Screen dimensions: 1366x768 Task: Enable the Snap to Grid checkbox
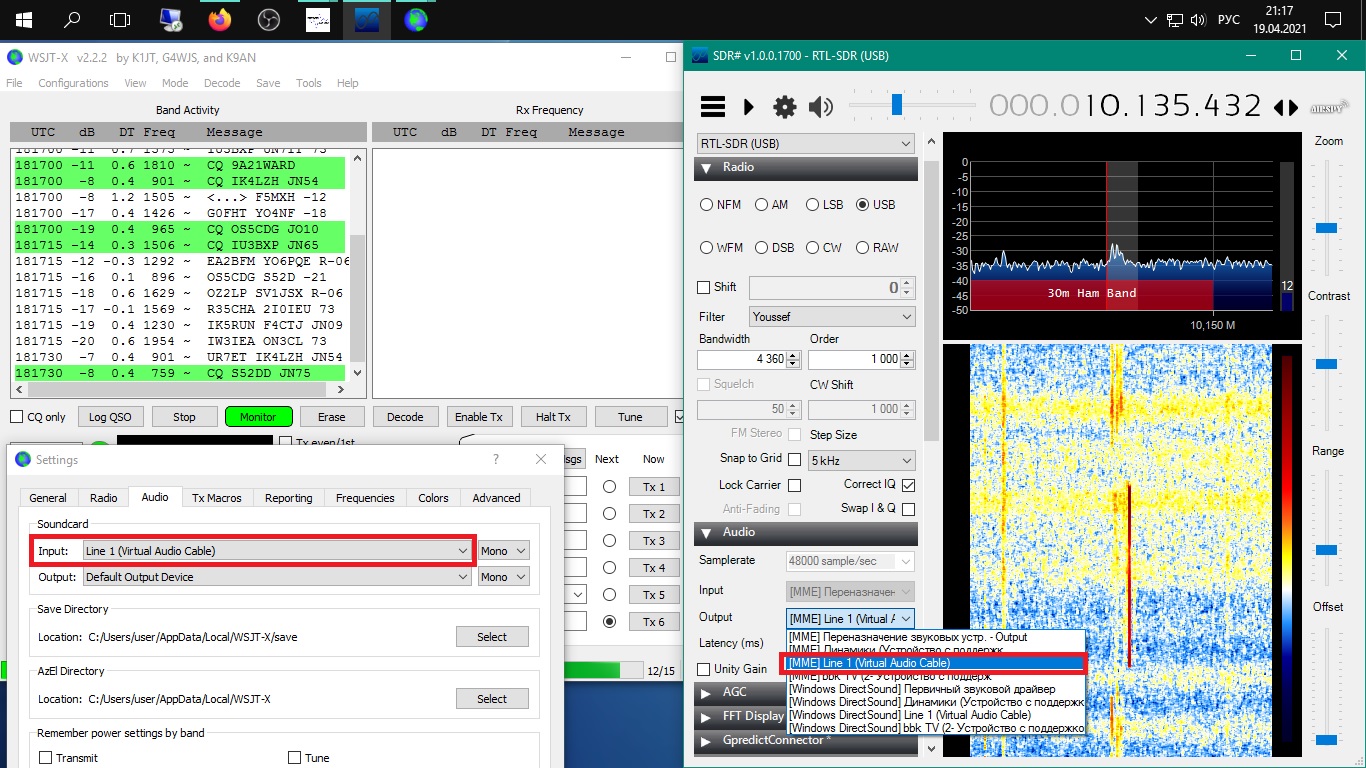[x=795, y=459]
